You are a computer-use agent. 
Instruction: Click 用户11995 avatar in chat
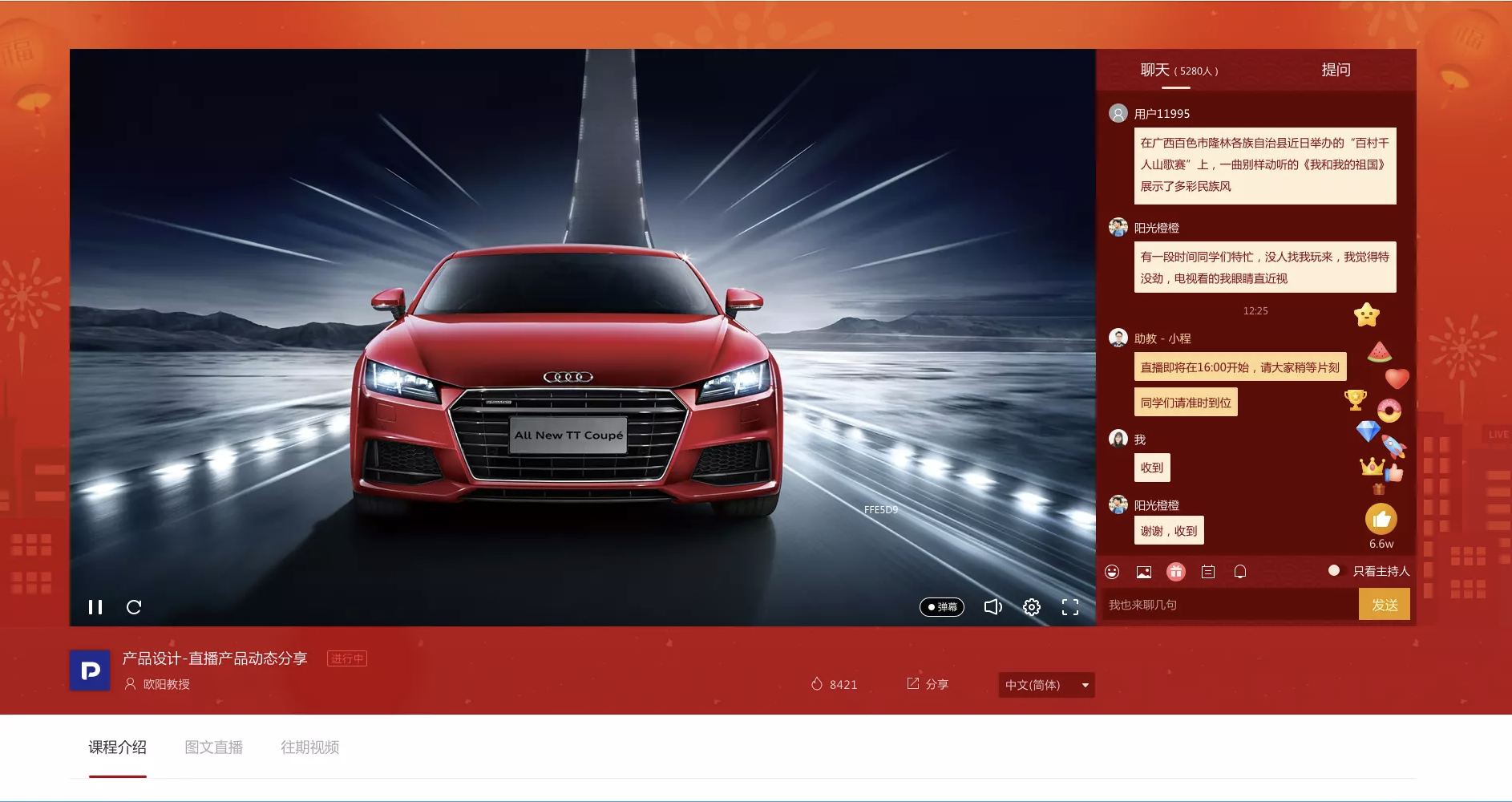tap(1118, 113)
